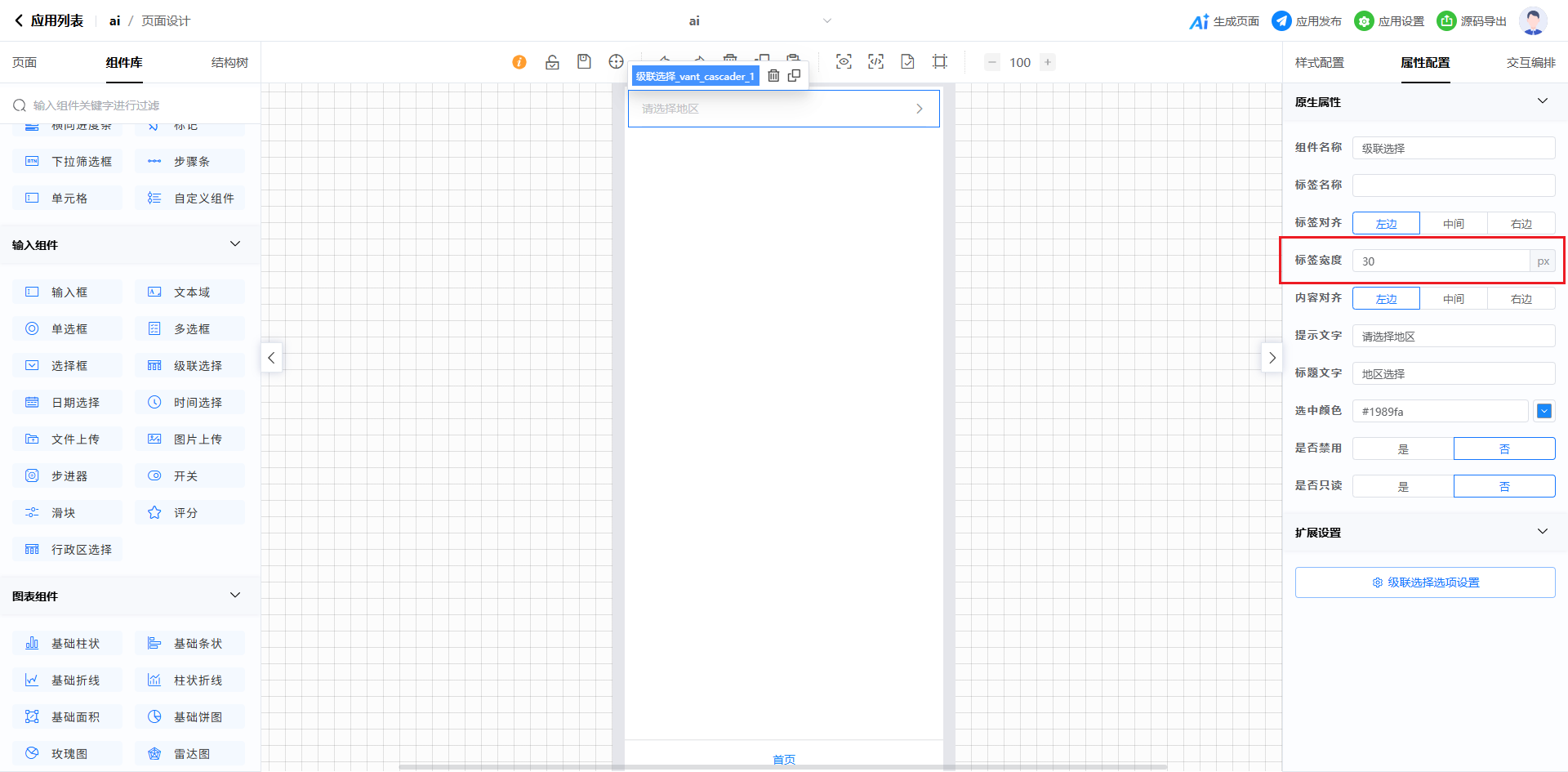Click the 级联选择选项设置 button
This screenshot has height=772, width=1568.
click(x=1424, y=582)
